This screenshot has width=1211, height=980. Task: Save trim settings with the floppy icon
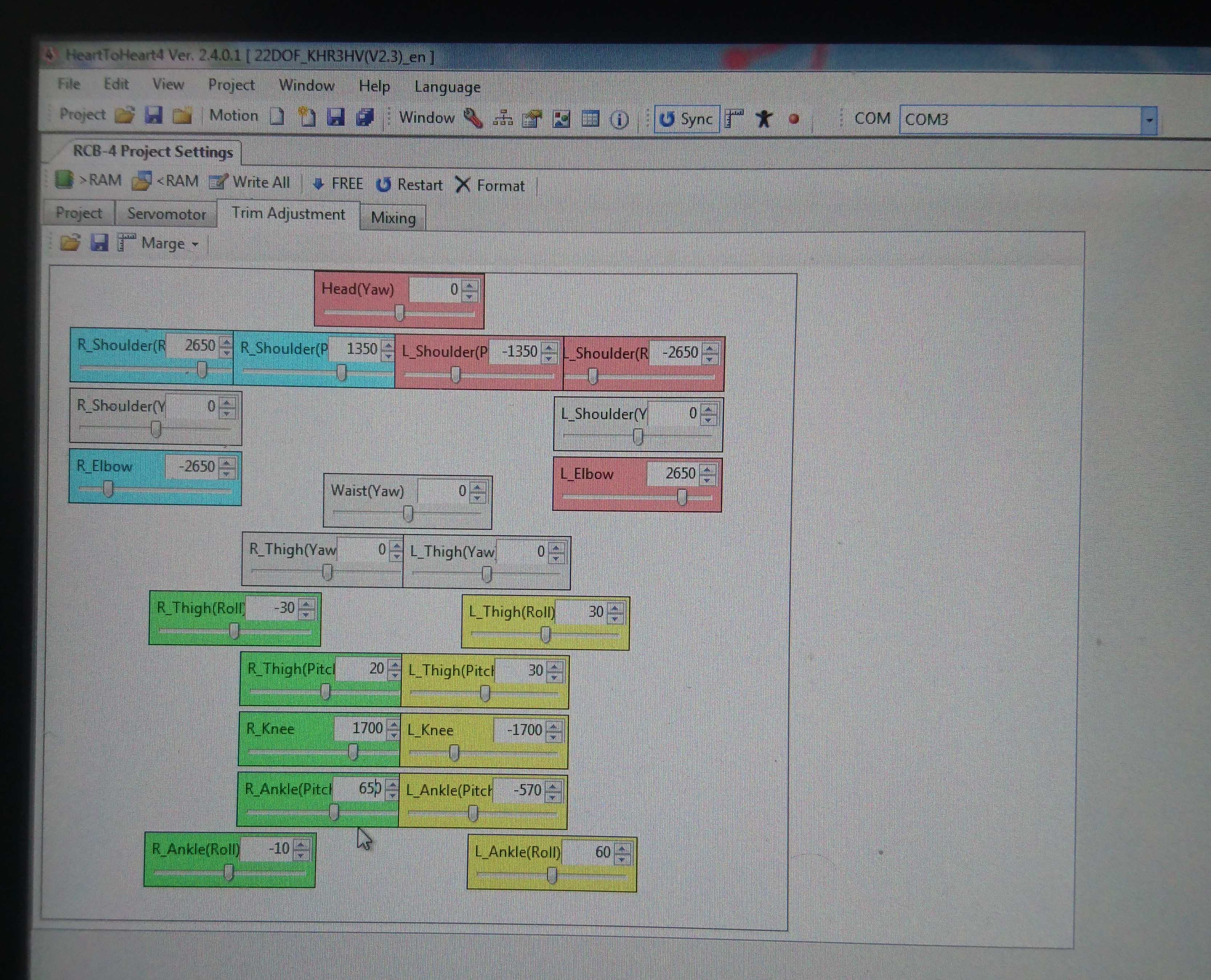tap(99, 243)
